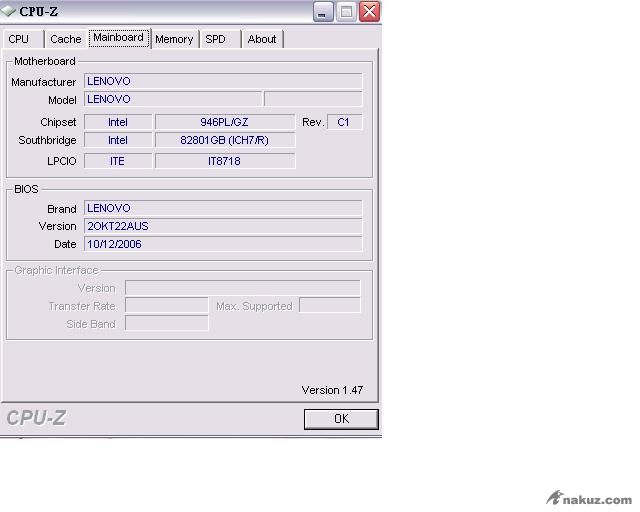Click the chipset revision C1 value

[x=344, y=122]
